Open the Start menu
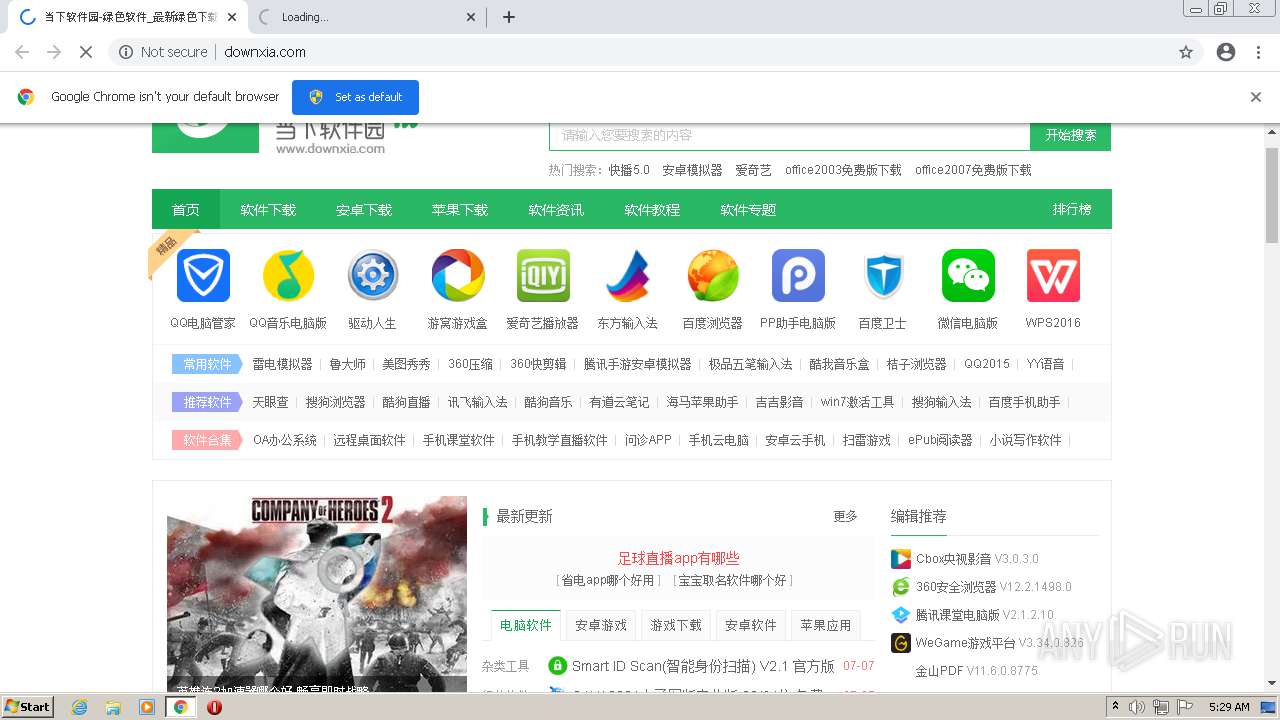Image resolution: width=1280 pixels, height=720 pixels. [28, 707]
